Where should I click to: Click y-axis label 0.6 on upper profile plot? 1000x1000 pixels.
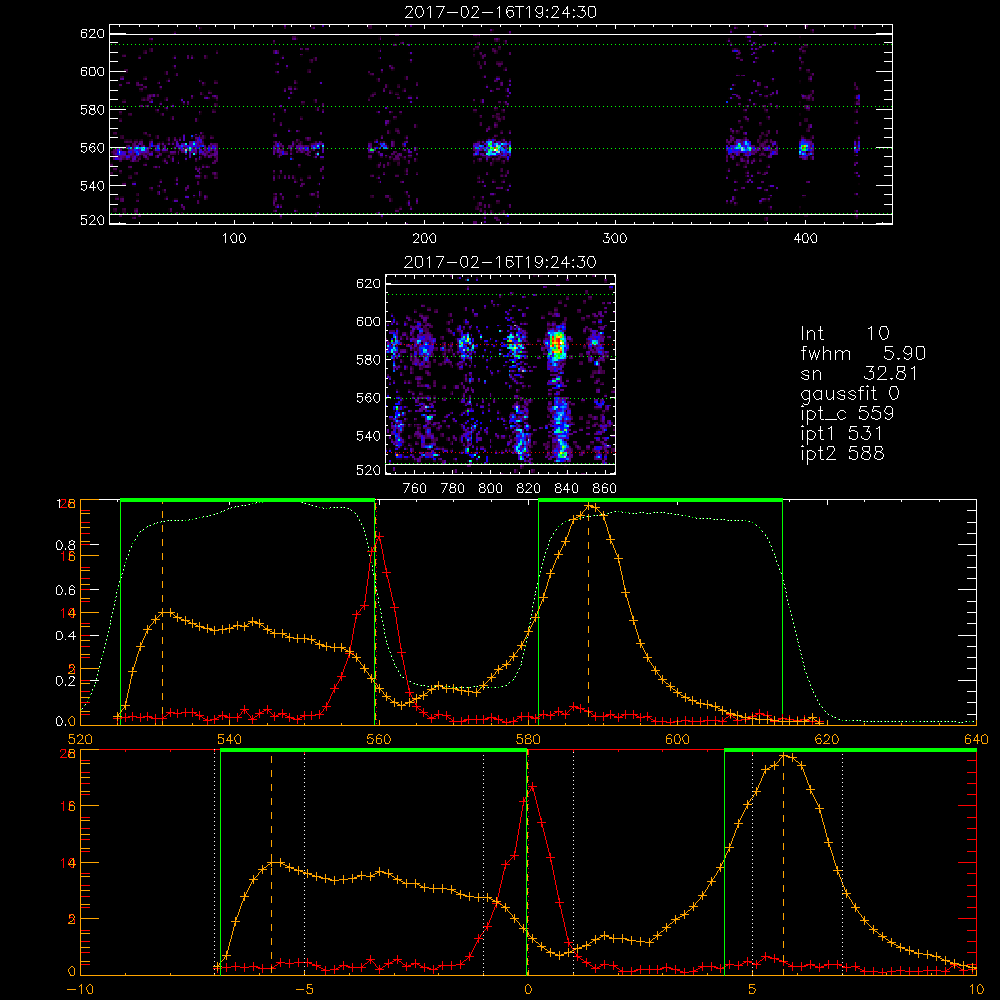point(65,590)
